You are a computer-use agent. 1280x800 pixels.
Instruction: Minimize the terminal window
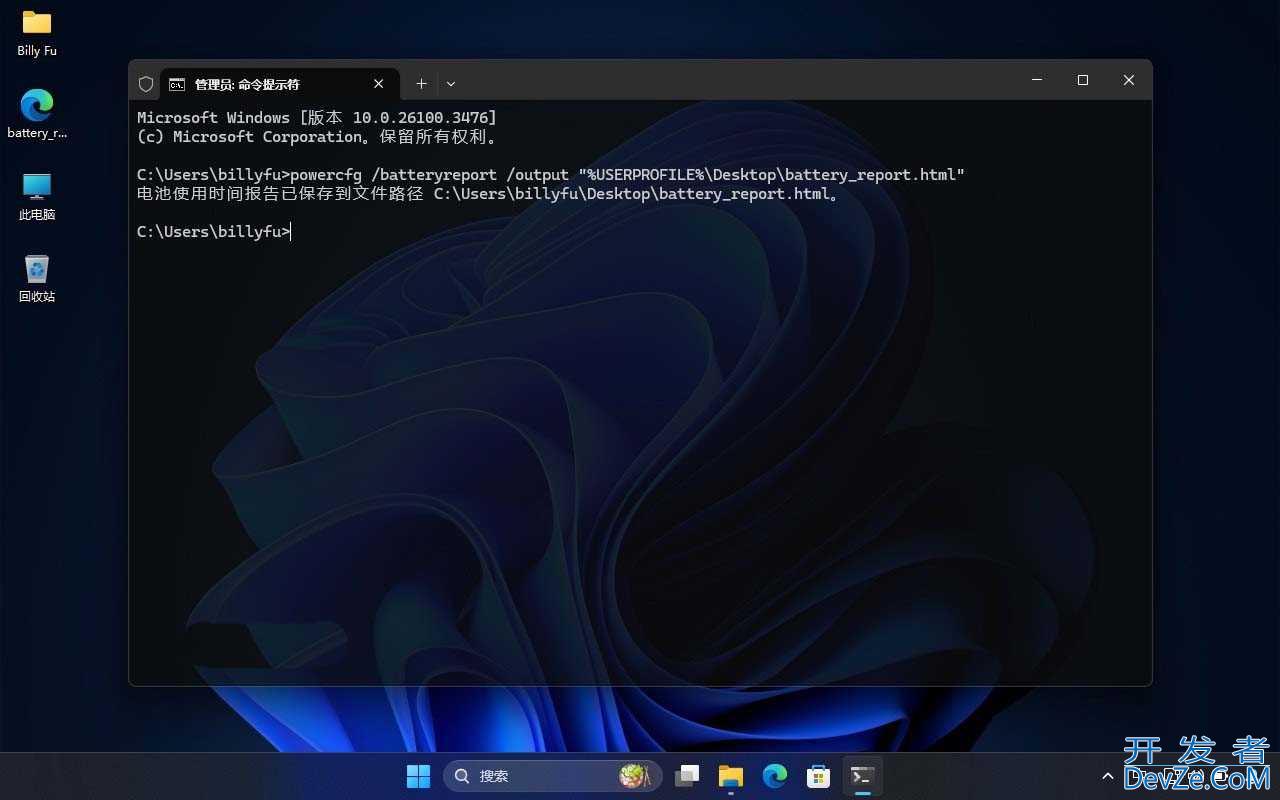tap(1037, 80)
